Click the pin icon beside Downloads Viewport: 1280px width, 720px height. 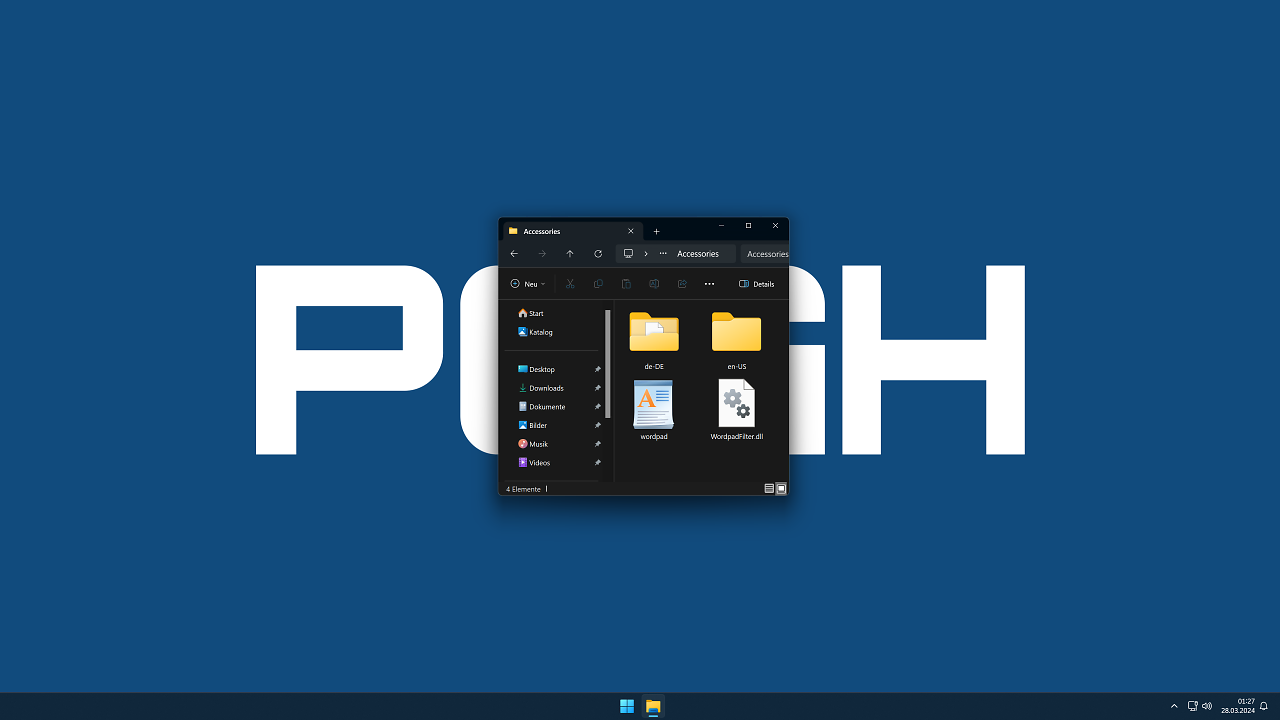598,388
